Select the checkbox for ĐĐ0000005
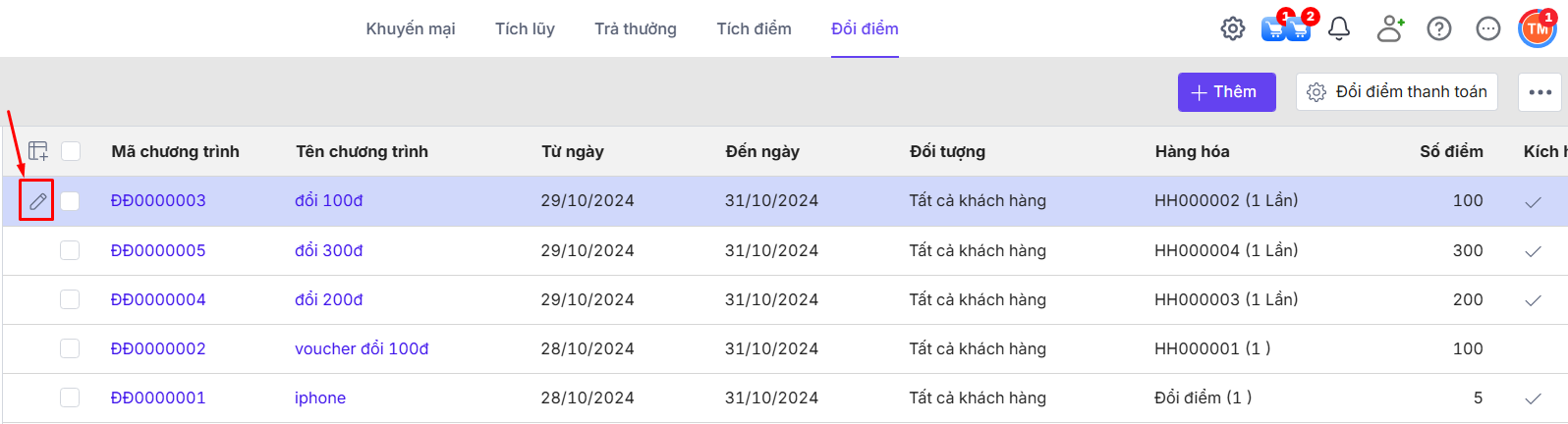Image resolution: width=1568 pixels, height=424 pixels. click(70, 250)
